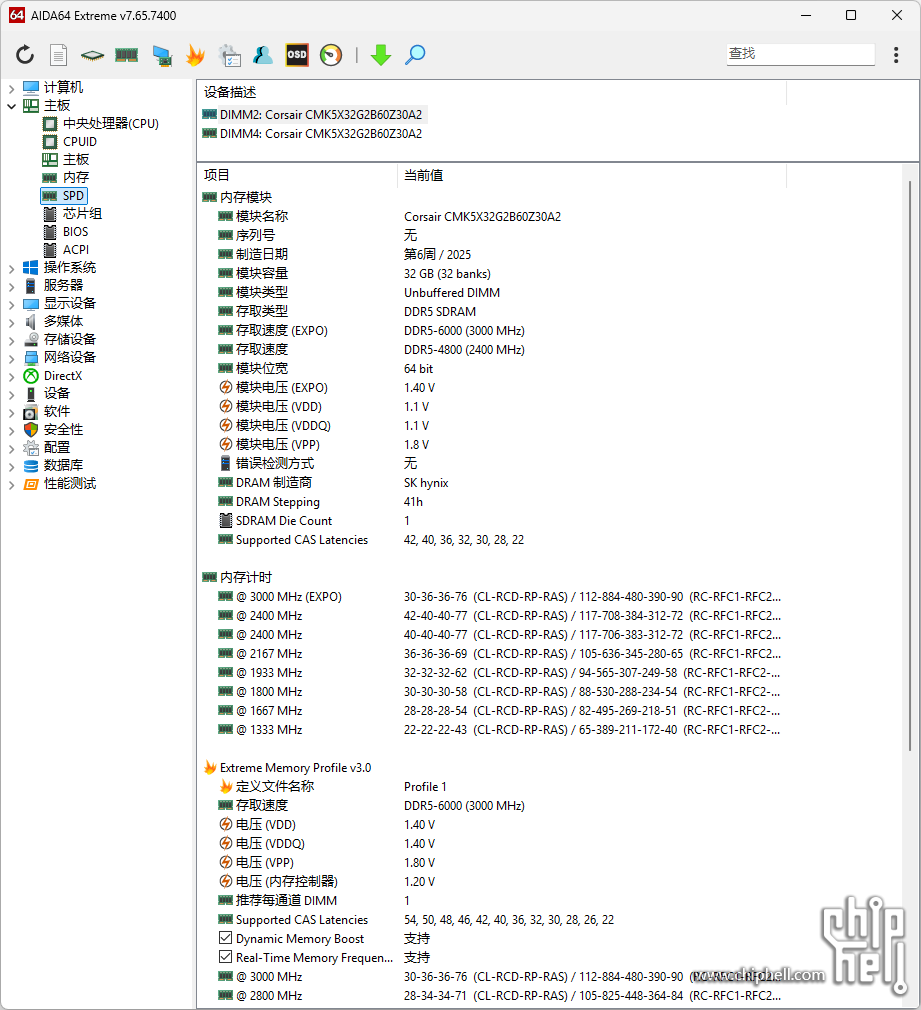
Task: Click the CPU chip toolbar icon
Action: [92, 55]
